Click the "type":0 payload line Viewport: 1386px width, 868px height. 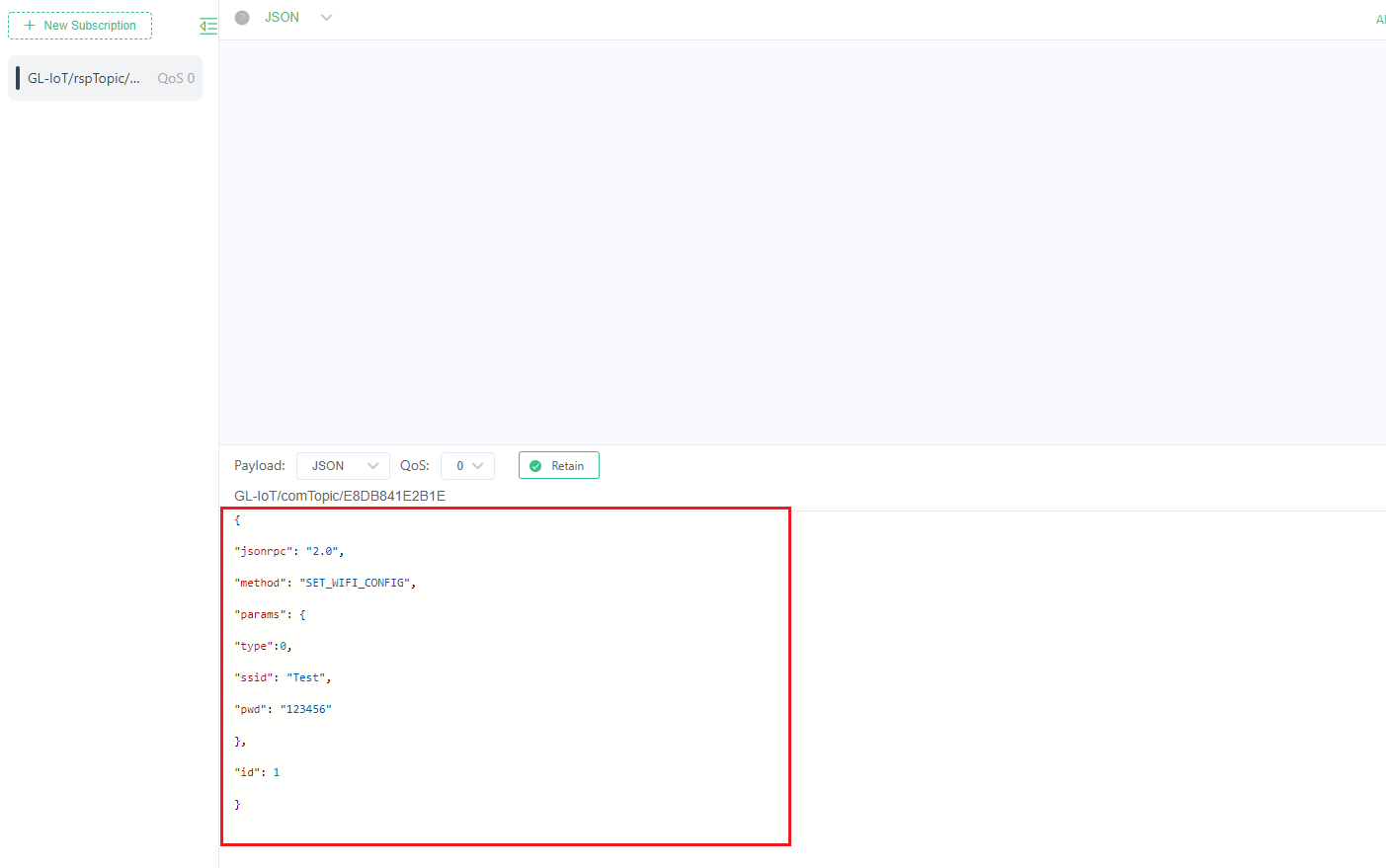pyautogui.click(x=263, y=646)
